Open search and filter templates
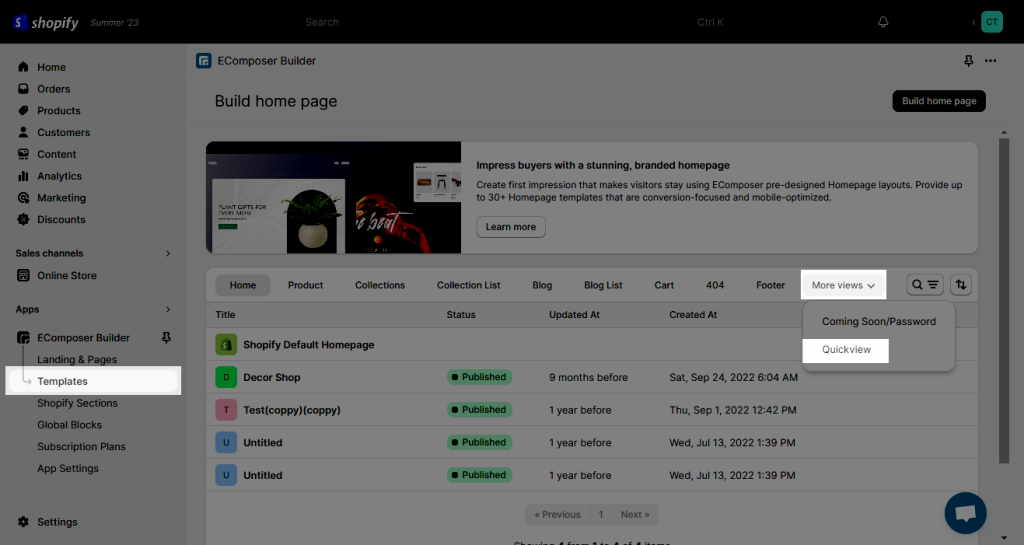Image resolution: width=1024 pixels, height=545 pixels. tap(925, 285)
